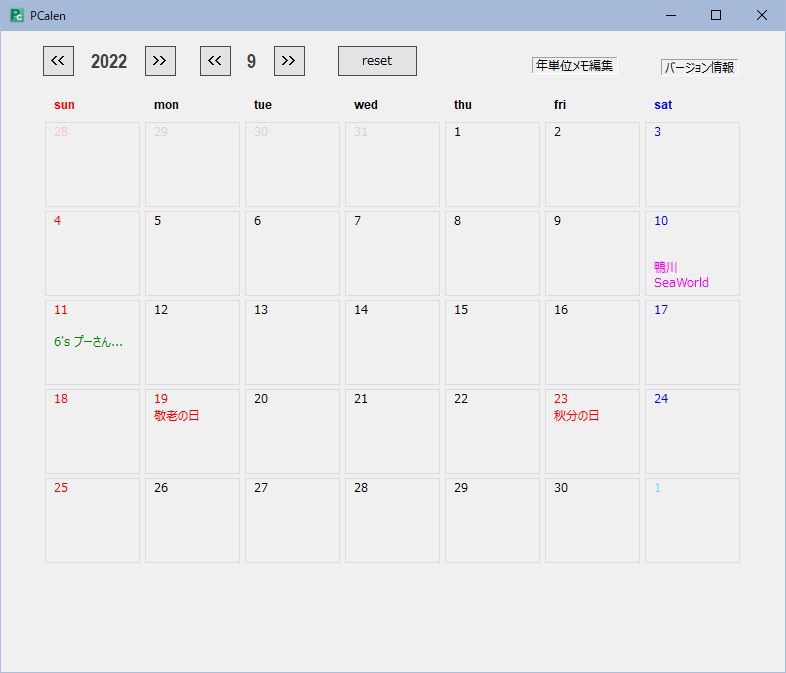Go to the previous year button
This screenshot has width=786, height=673.
click(x=58, y=61)
